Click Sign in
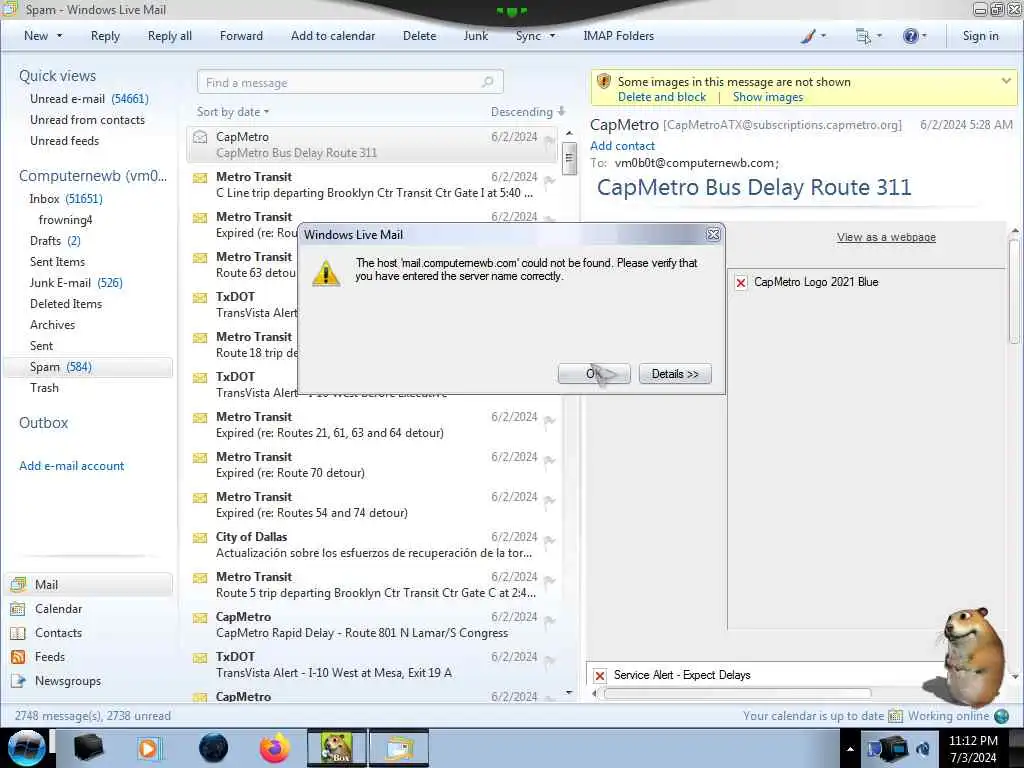The width and height of the screenshot is (1024, 768). (x=980, y=36)
